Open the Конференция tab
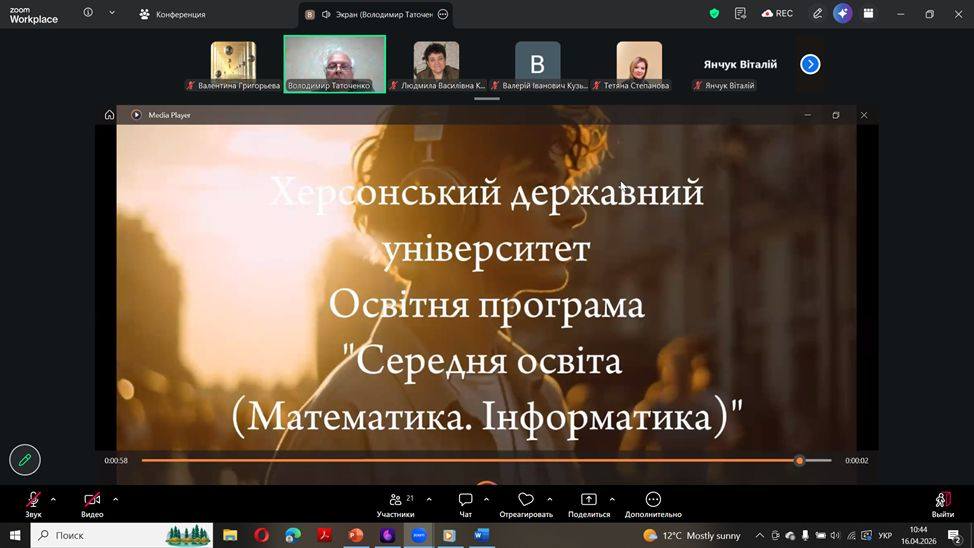The width and height of the screenshot is (974, 548). pos(172,14)
